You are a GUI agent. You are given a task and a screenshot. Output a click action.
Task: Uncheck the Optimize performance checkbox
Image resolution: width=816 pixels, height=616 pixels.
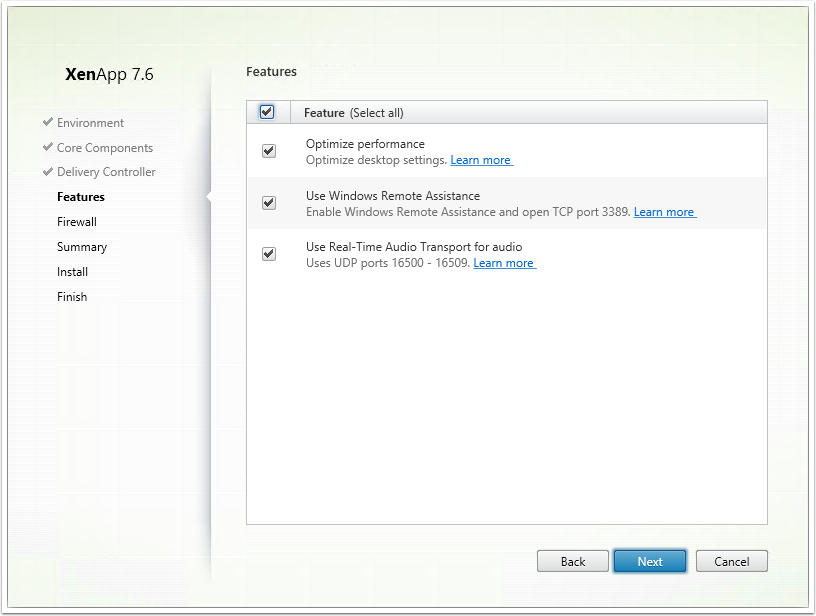pos(269,151)
